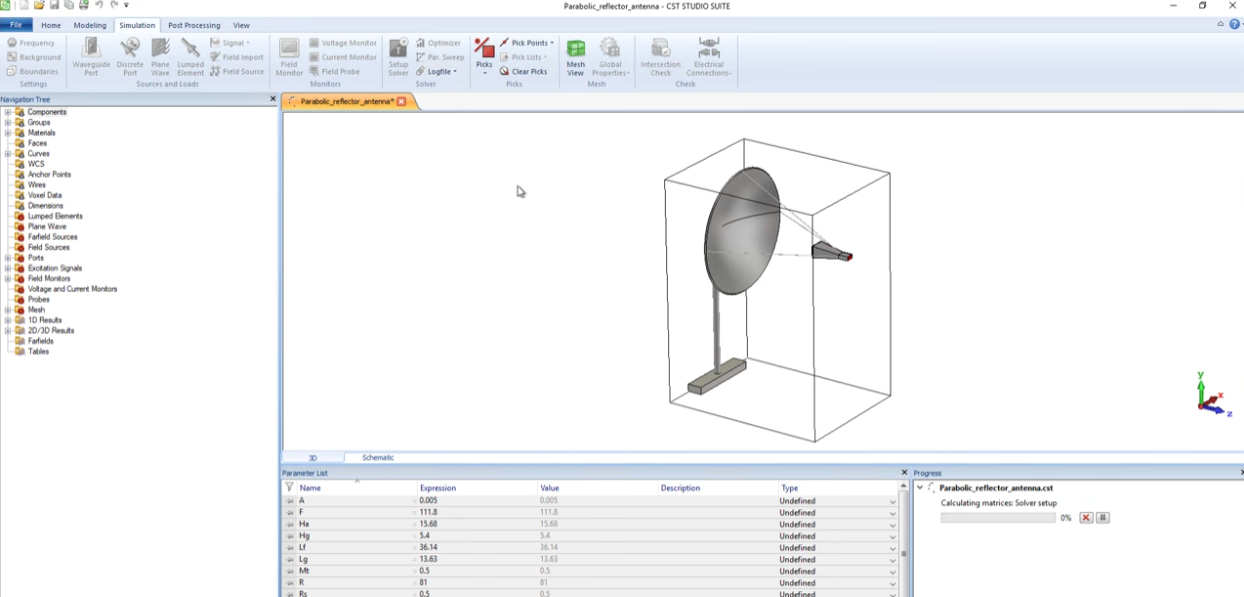Click the Field Source tool

click(x=237, y=71)
